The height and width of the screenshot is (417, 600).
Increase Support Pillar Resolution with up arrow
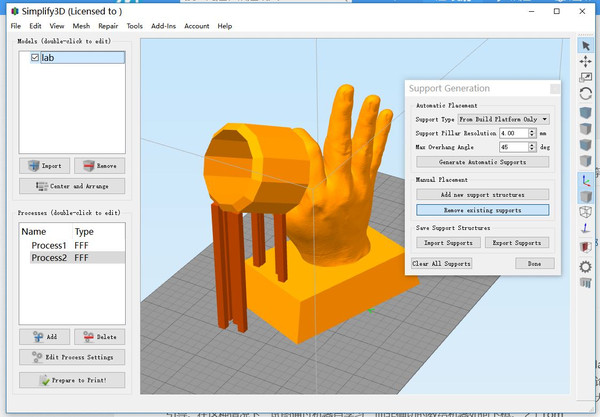point(532,131)
